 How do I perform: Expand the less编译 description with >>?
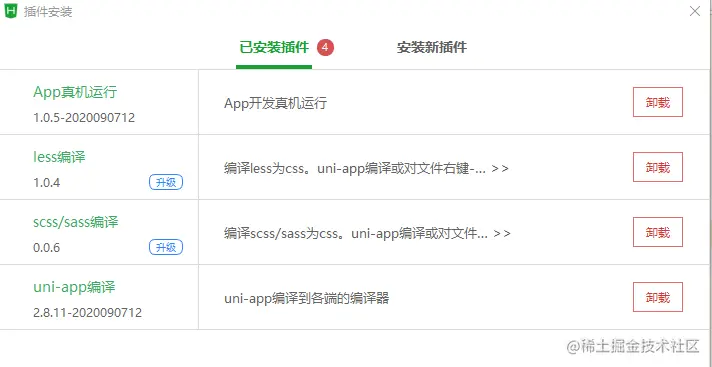tap(500, 169)
